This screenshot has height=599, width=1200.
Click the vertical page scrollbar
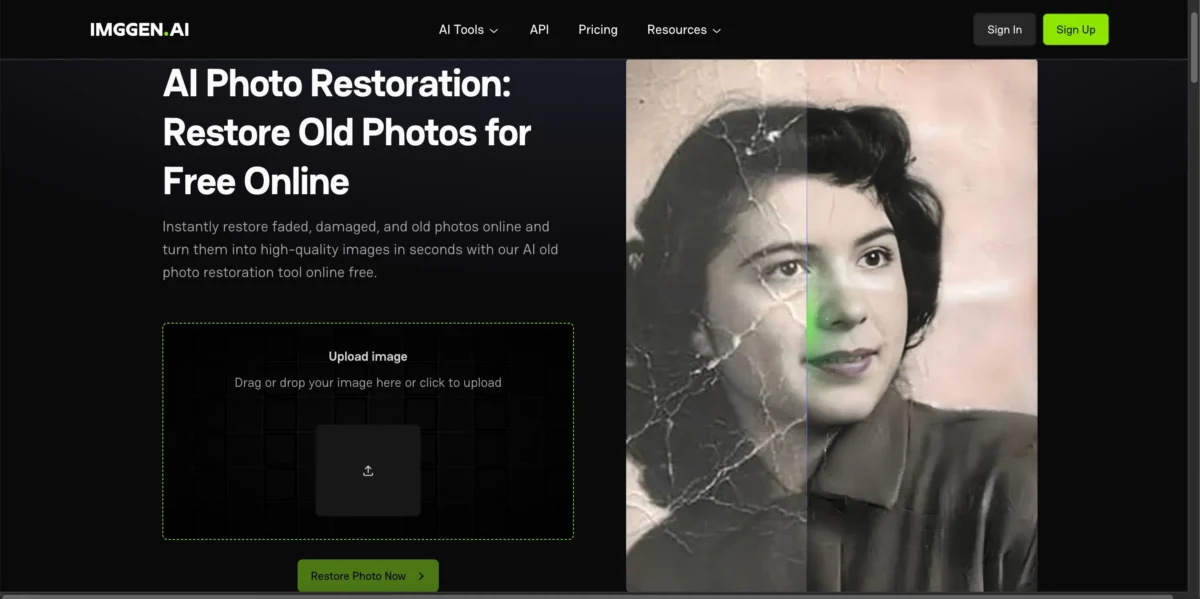coord(1193,40)
